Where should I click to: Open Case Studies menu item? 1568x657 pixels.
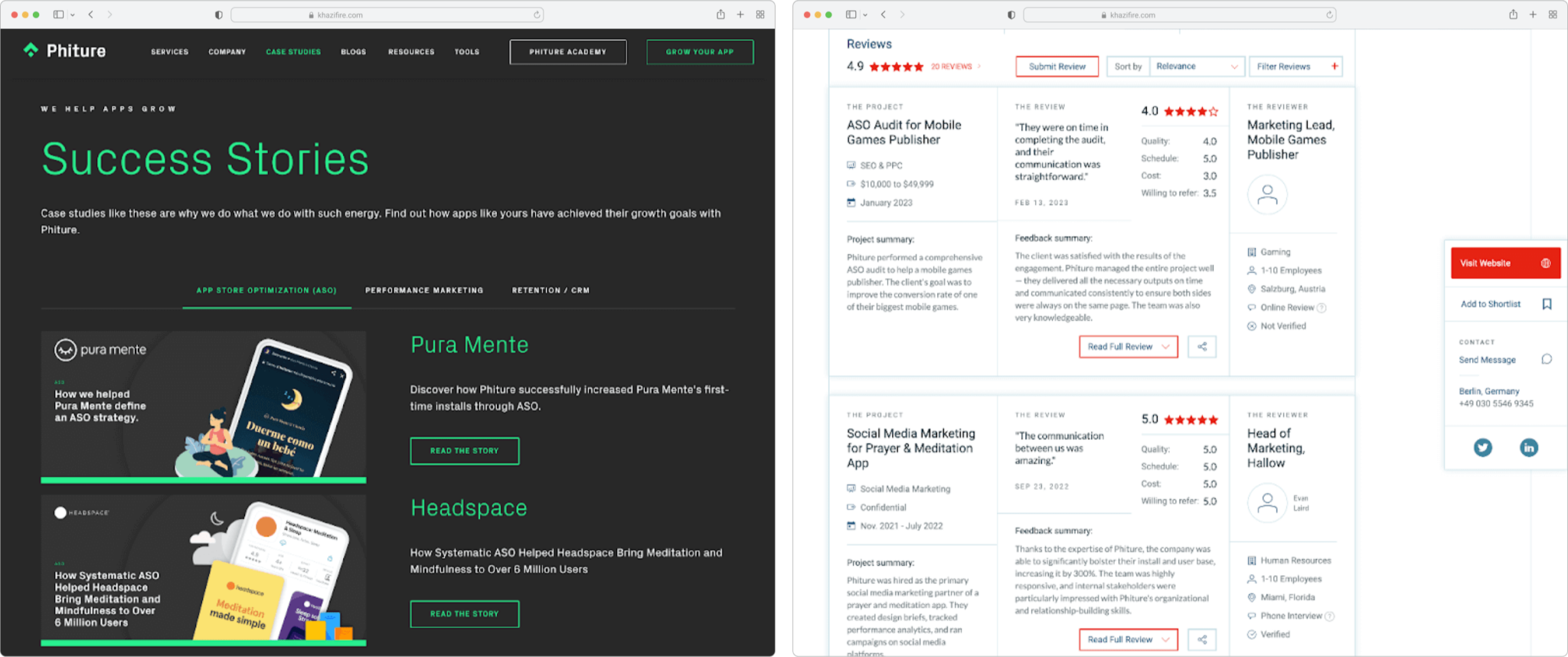[293, 52]
